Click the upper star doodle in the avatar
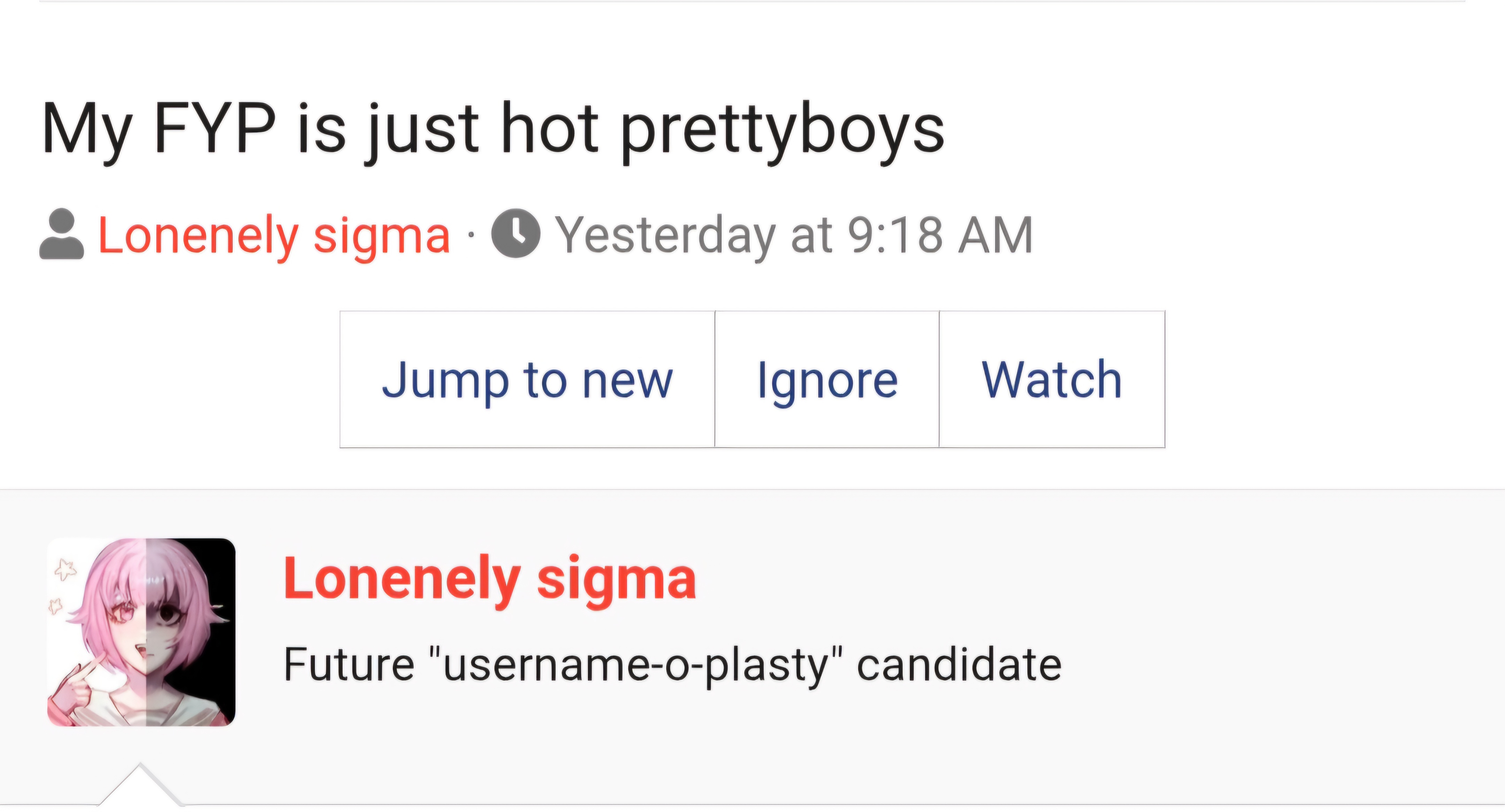 coord(65,569)
